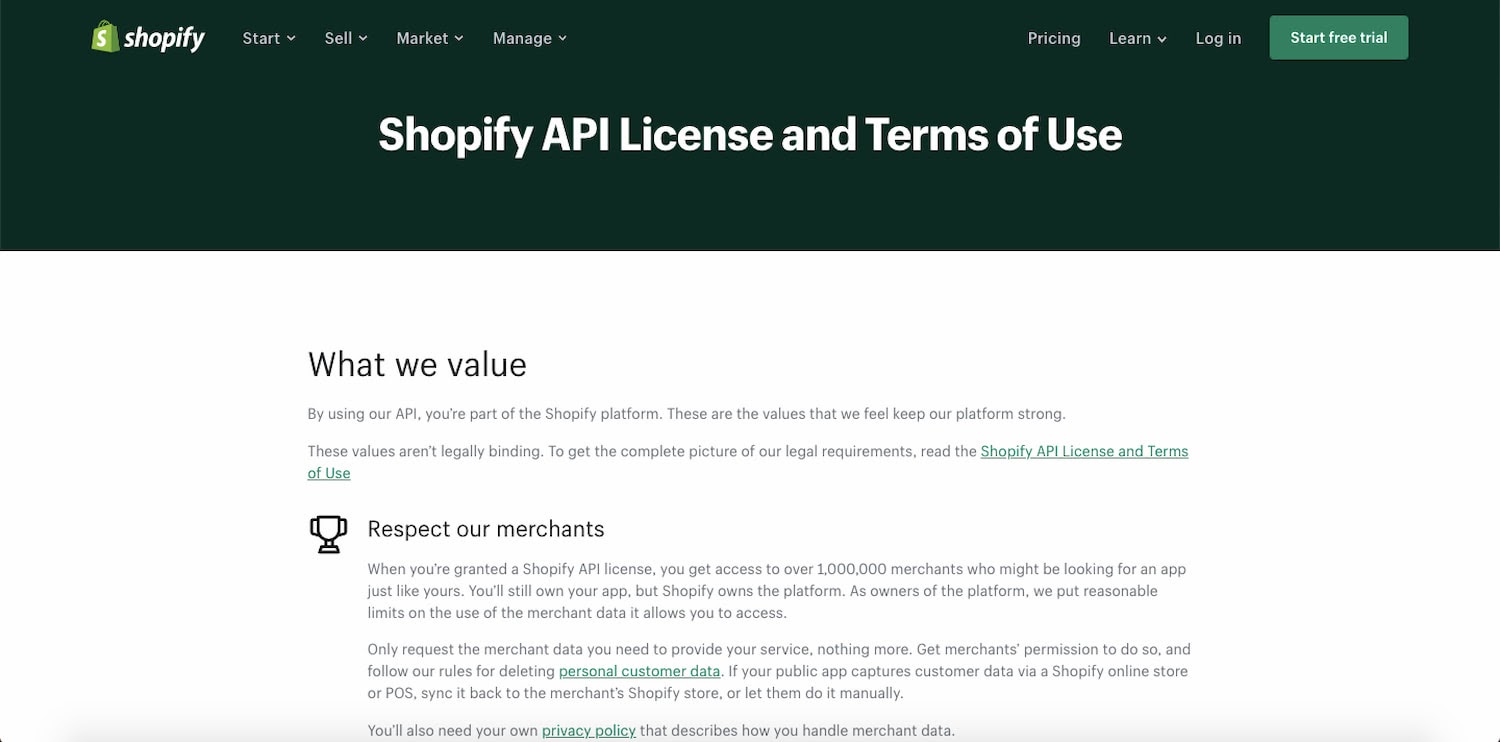
Task: Expand the Learn dropdown menu
Action: click(x=1162, y=38)
